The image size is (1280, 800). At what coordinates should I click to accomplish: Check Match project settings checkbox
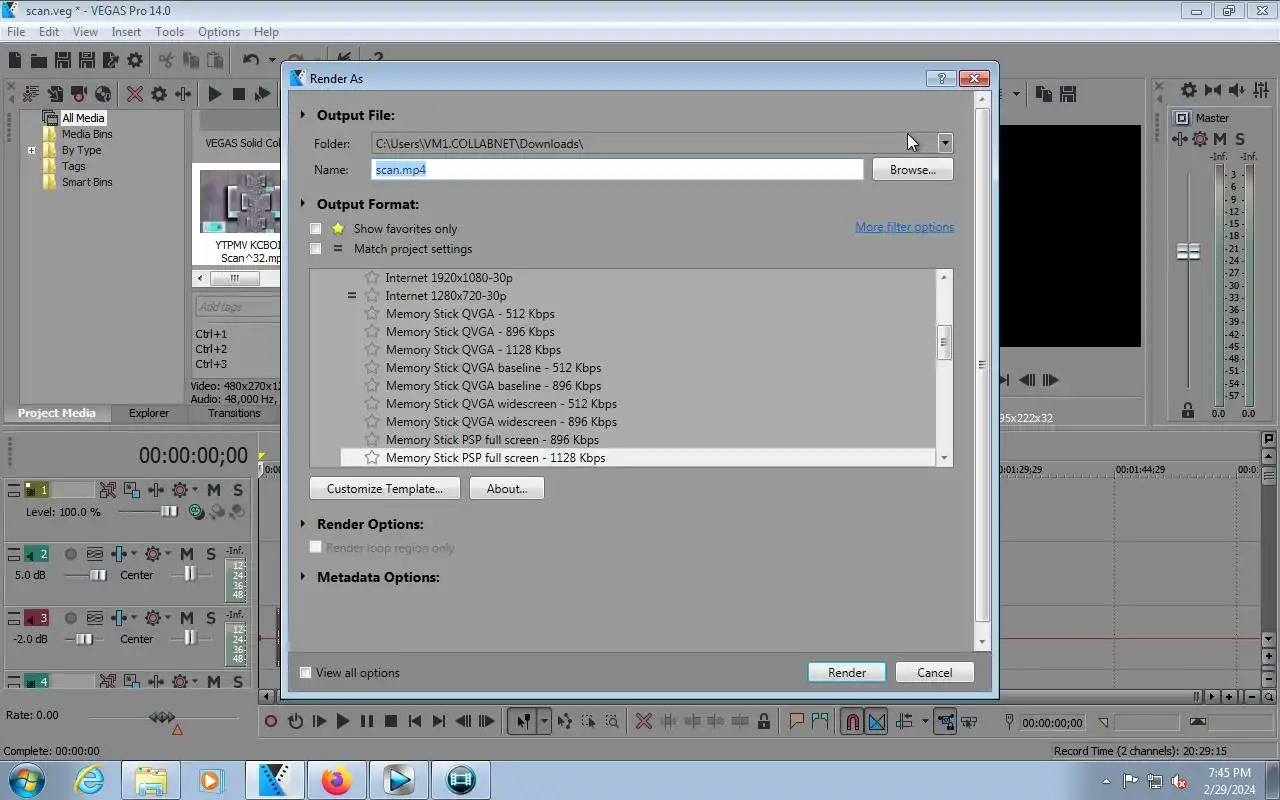click(316, 249)
